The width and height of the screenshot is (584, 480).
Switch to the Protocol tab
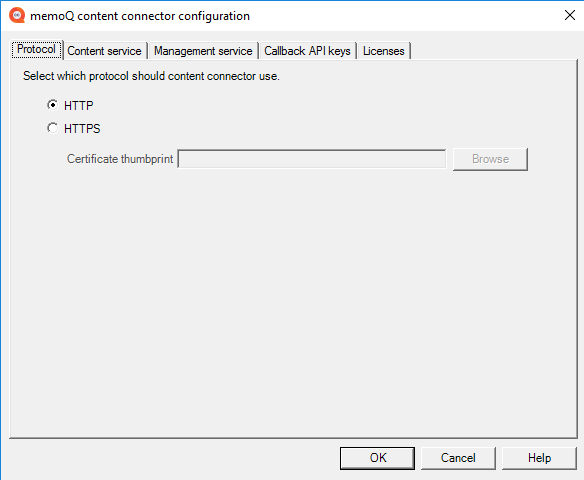pyautogui.click(x=36, y=50)
